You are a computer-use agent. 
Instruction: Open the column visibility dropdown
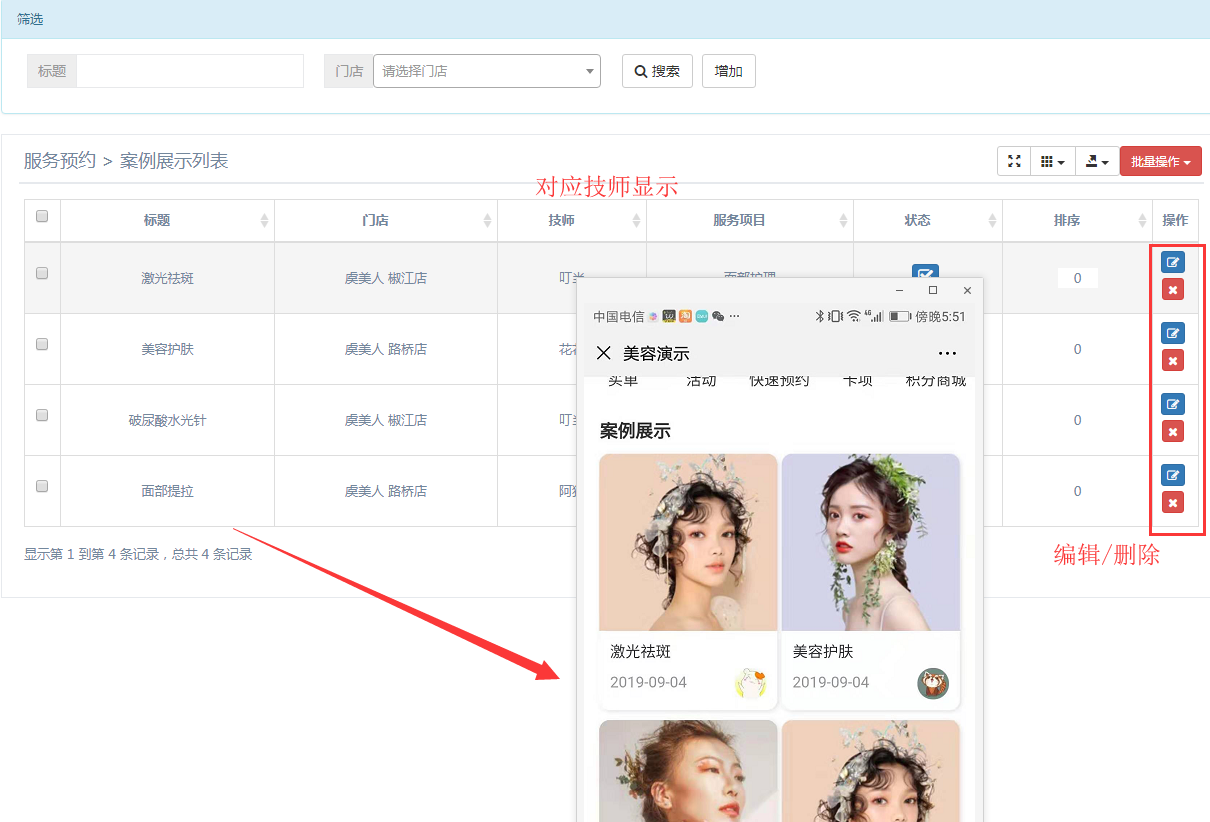pyautogui.click(x=1052, y=161)
